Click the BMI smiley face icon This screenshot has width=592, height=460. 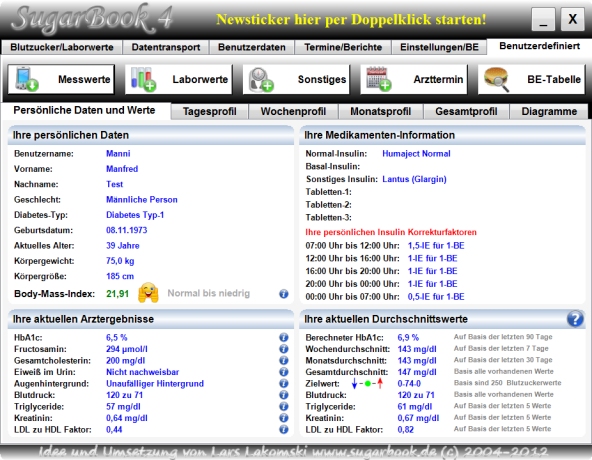click(x=148, y=293)
